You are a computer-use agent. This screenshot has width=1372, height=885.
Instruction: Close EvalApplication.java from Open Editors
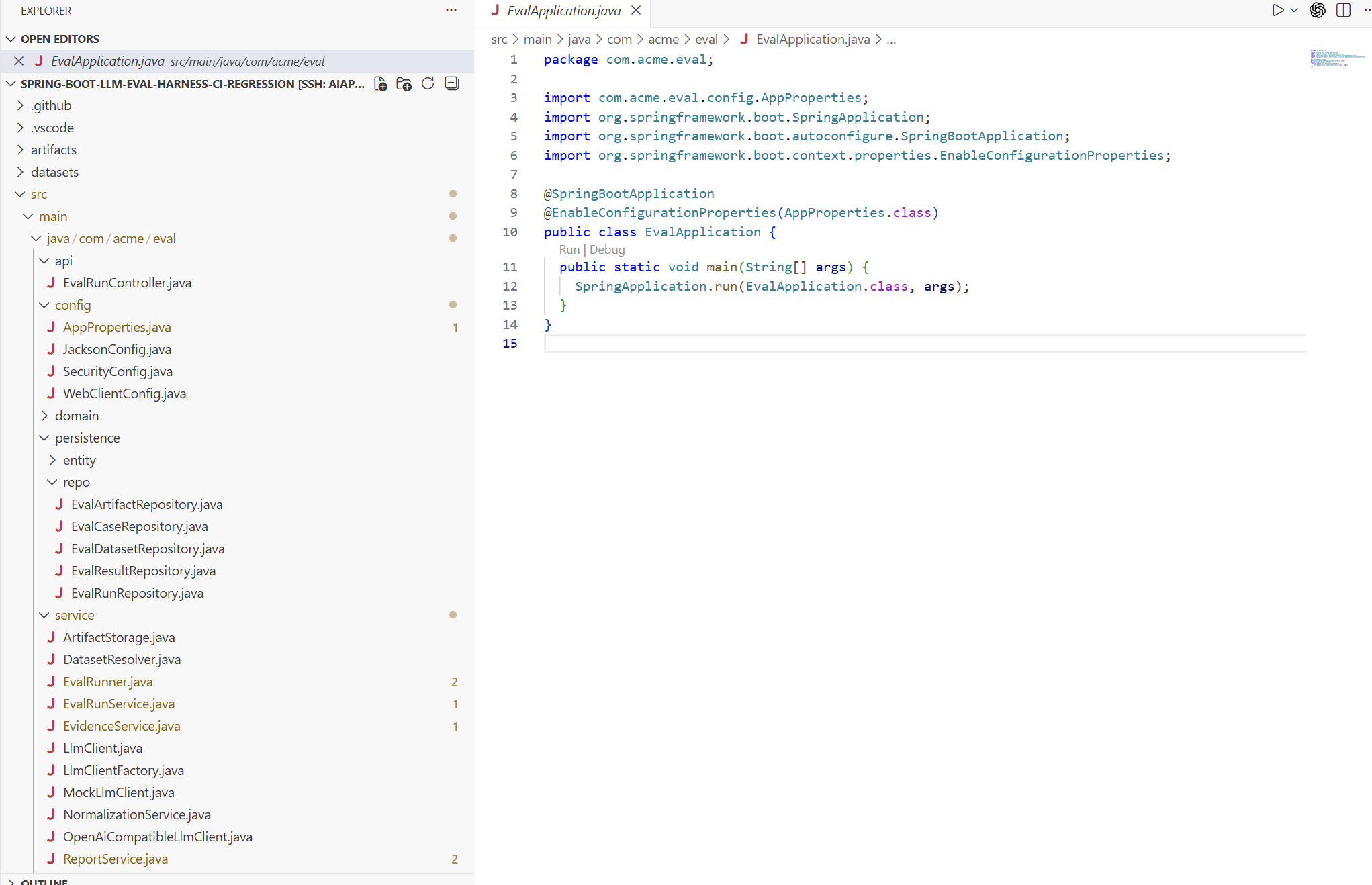pyautogui.click(x=18, y=61)
